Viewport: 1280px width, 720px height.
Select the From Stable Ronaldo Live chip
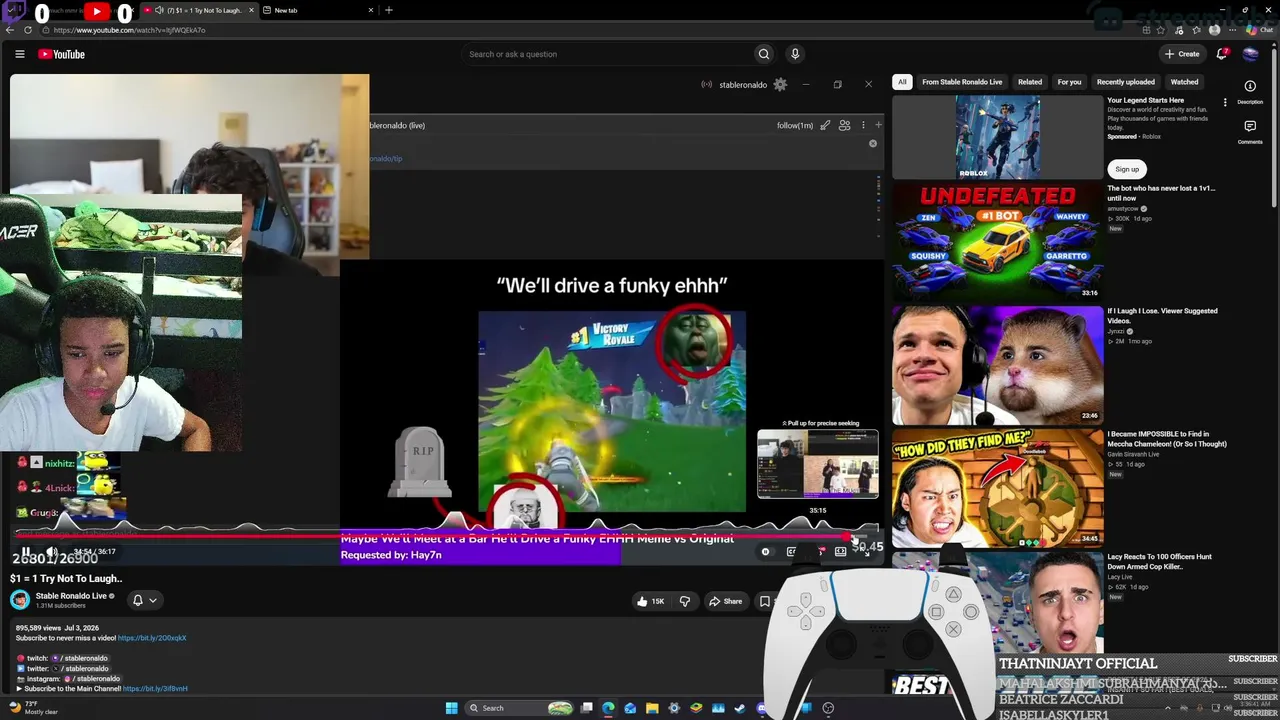(962, 82)
